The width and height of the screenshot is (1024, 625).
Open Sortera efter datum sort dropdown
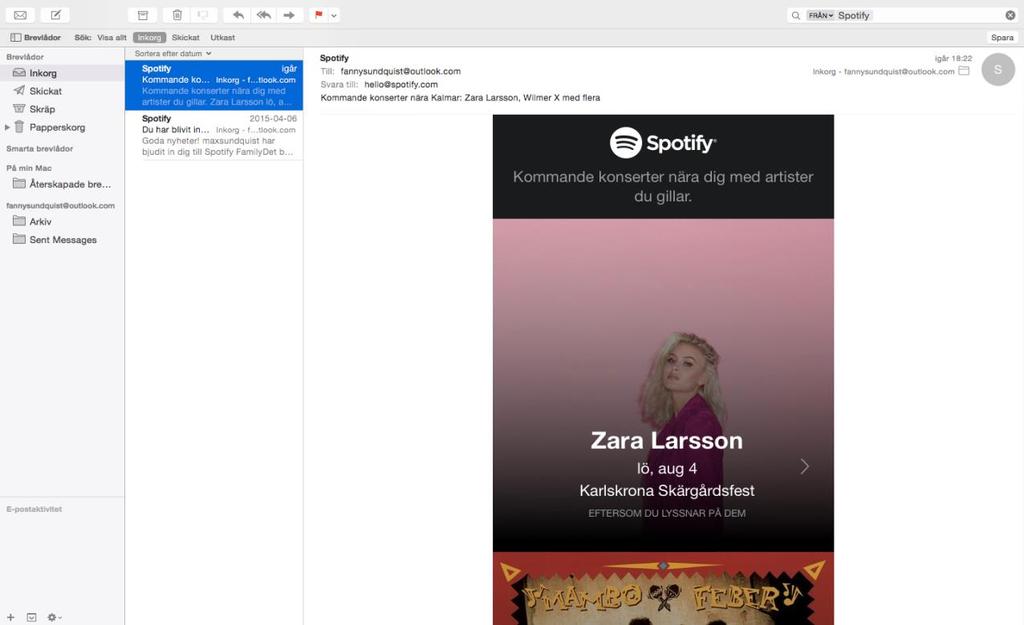point(173,54)
